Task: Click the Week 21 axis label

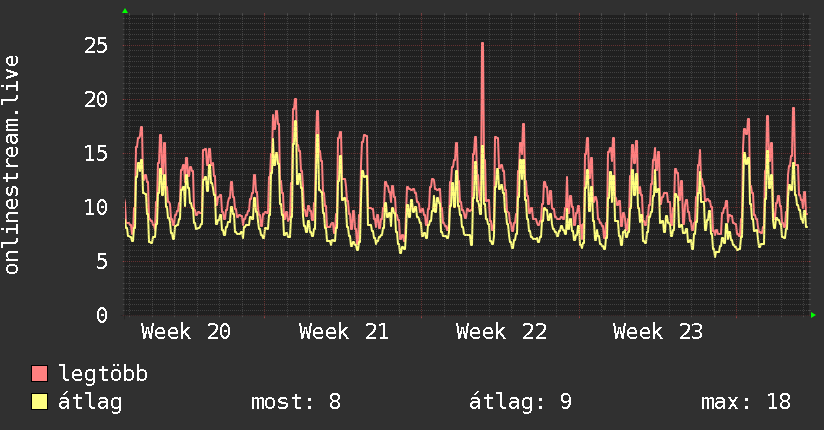Action: click(x=344, y=332)
